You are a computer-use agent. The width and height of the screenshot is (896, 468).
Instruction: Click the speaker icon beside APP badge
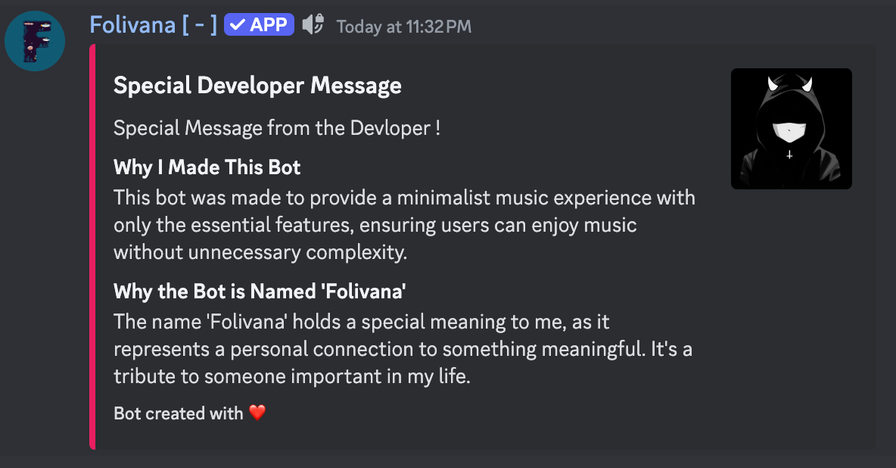tap(313, 25)
